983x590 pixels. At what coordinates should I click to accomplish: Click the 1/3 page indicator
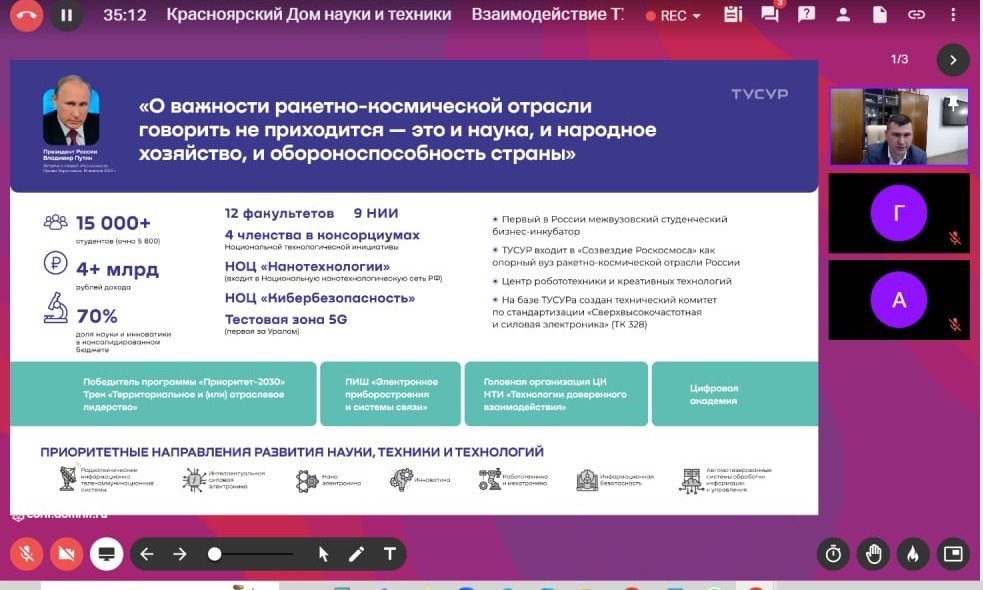tap(900, 59)
